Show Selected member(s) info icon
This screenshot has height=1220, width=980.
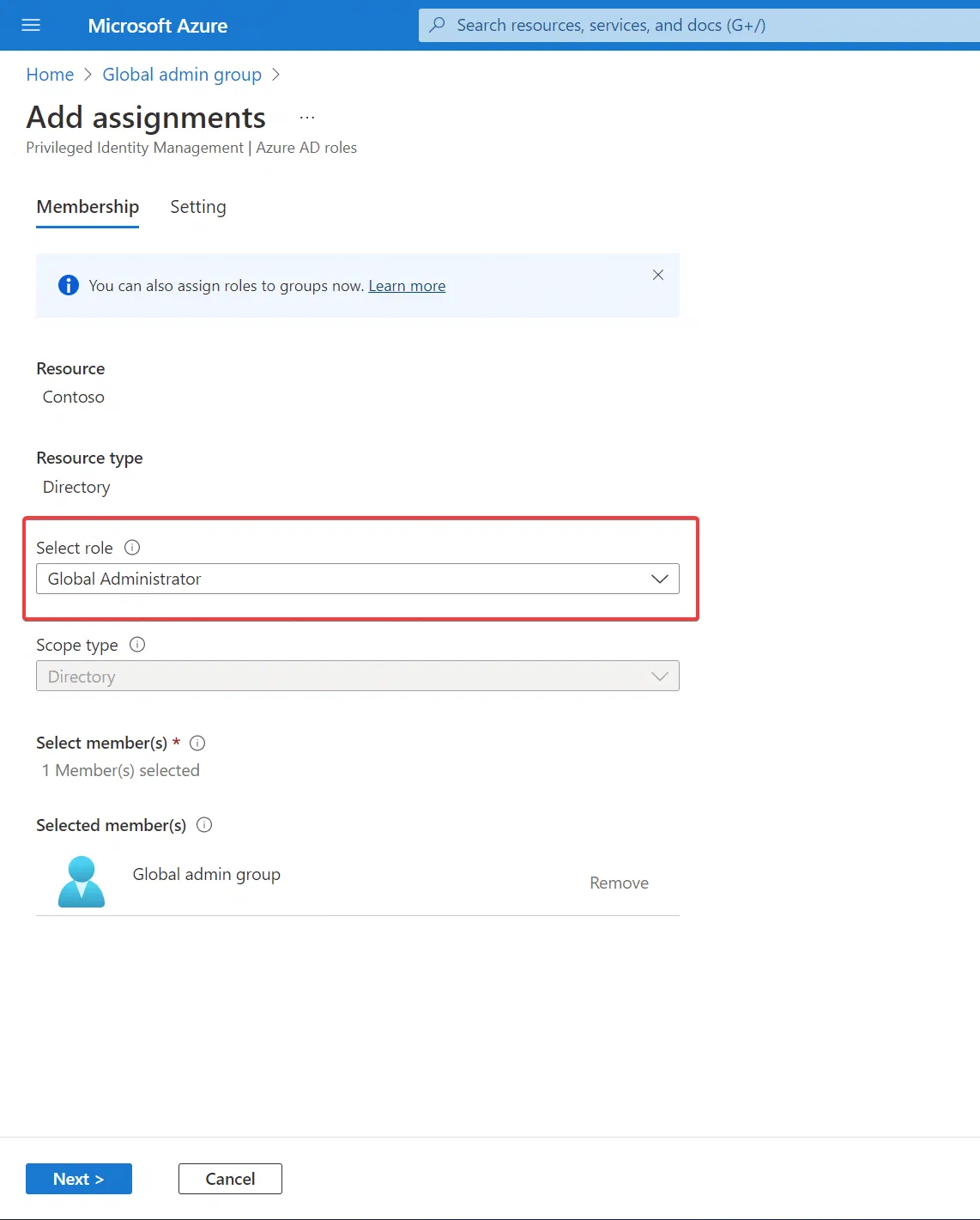(204, 824)
